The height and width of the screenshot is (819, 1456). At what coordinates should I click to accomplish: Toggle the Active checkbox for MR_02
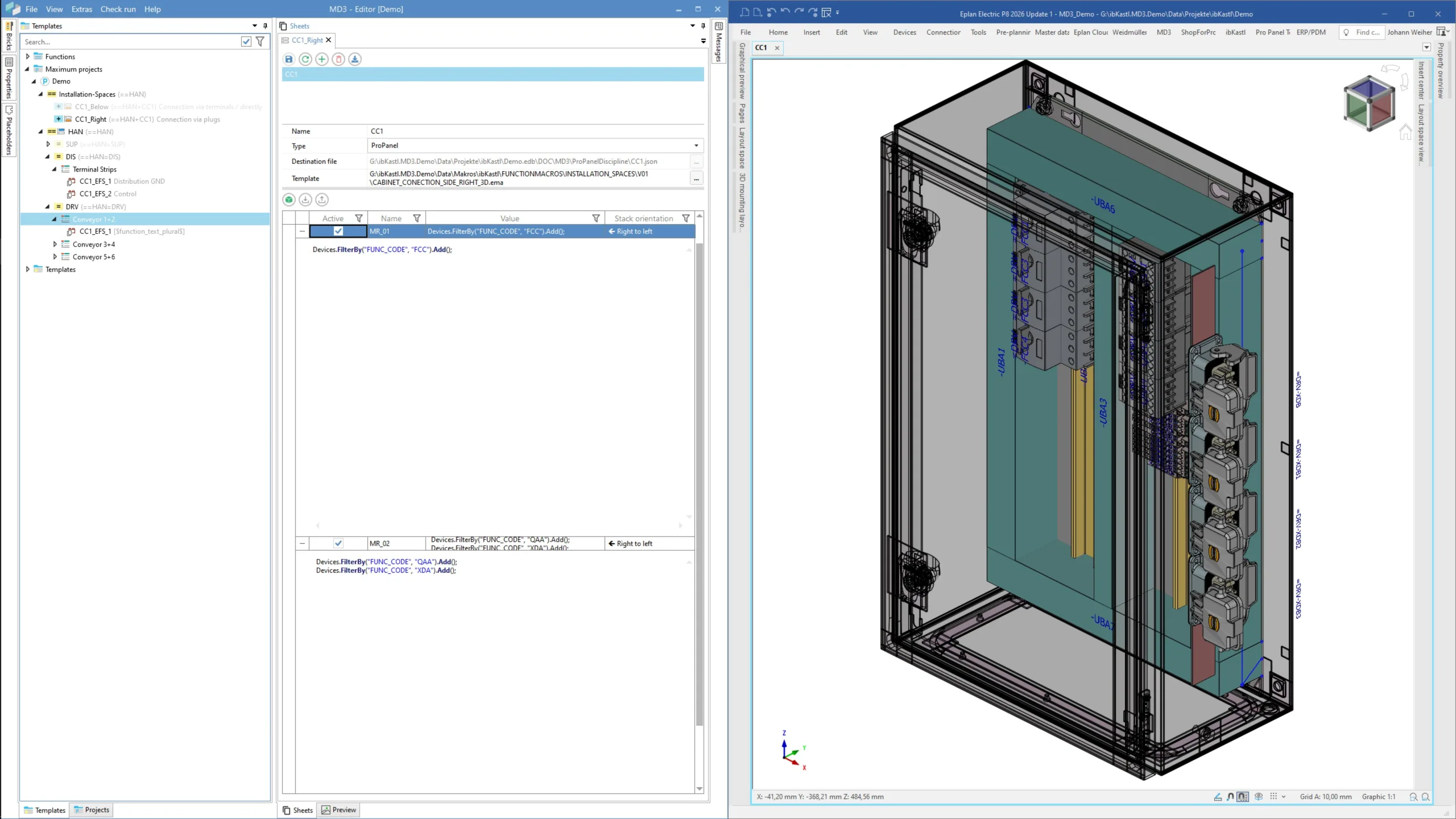(338, 543)
